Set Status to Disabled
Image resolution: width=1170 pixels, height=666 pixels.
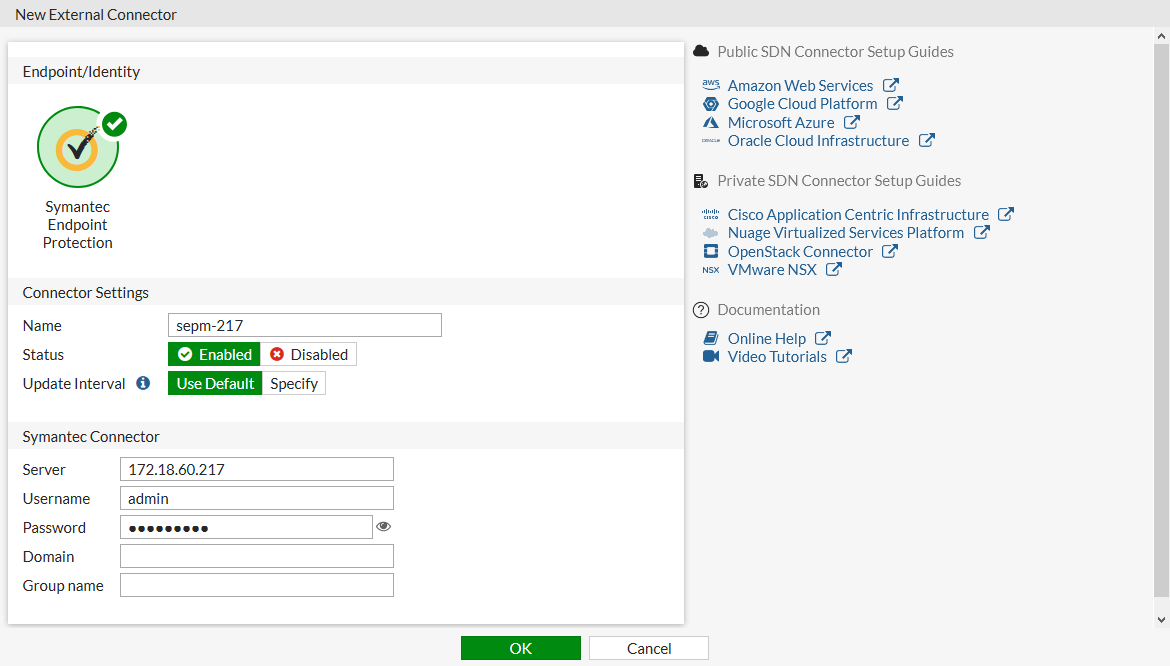[308, 354]
